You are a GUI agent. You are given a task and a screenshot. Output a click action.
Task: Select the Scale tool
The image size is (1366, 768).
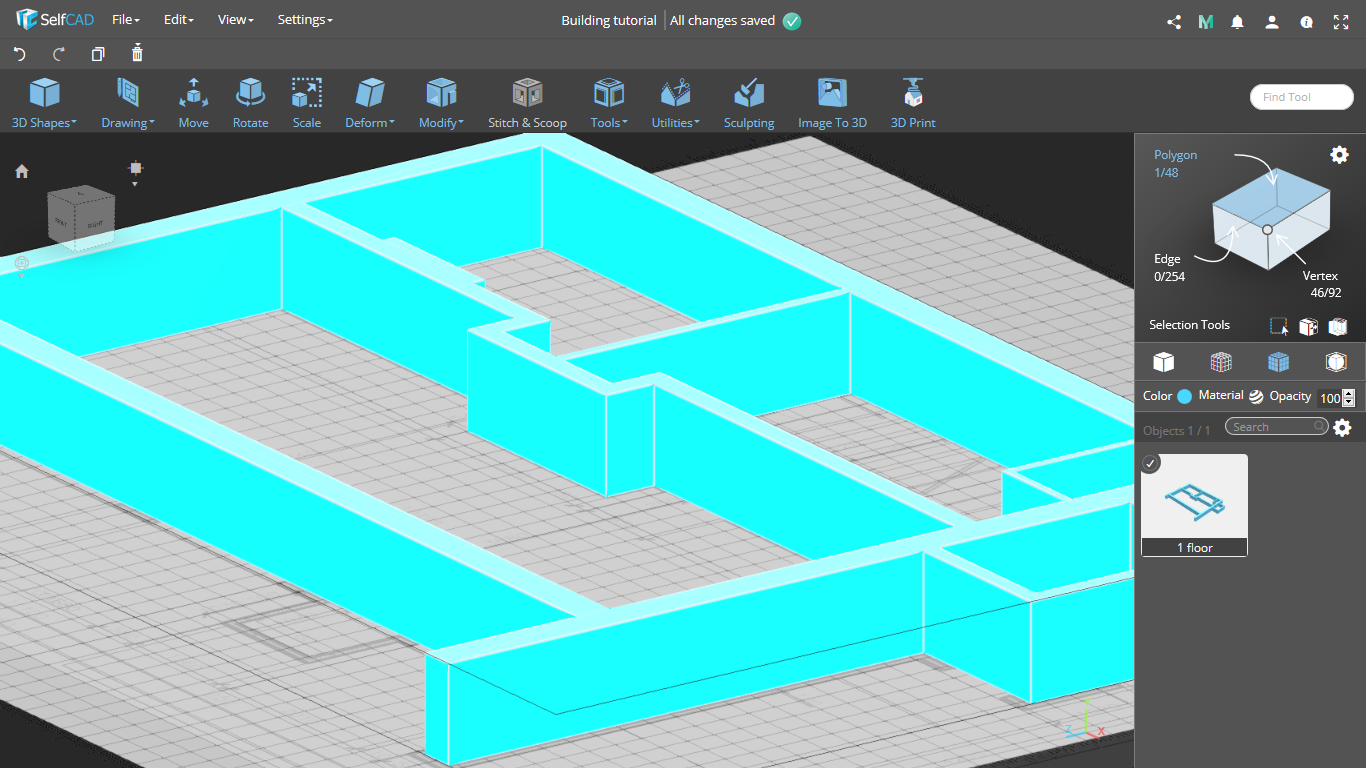307,104
